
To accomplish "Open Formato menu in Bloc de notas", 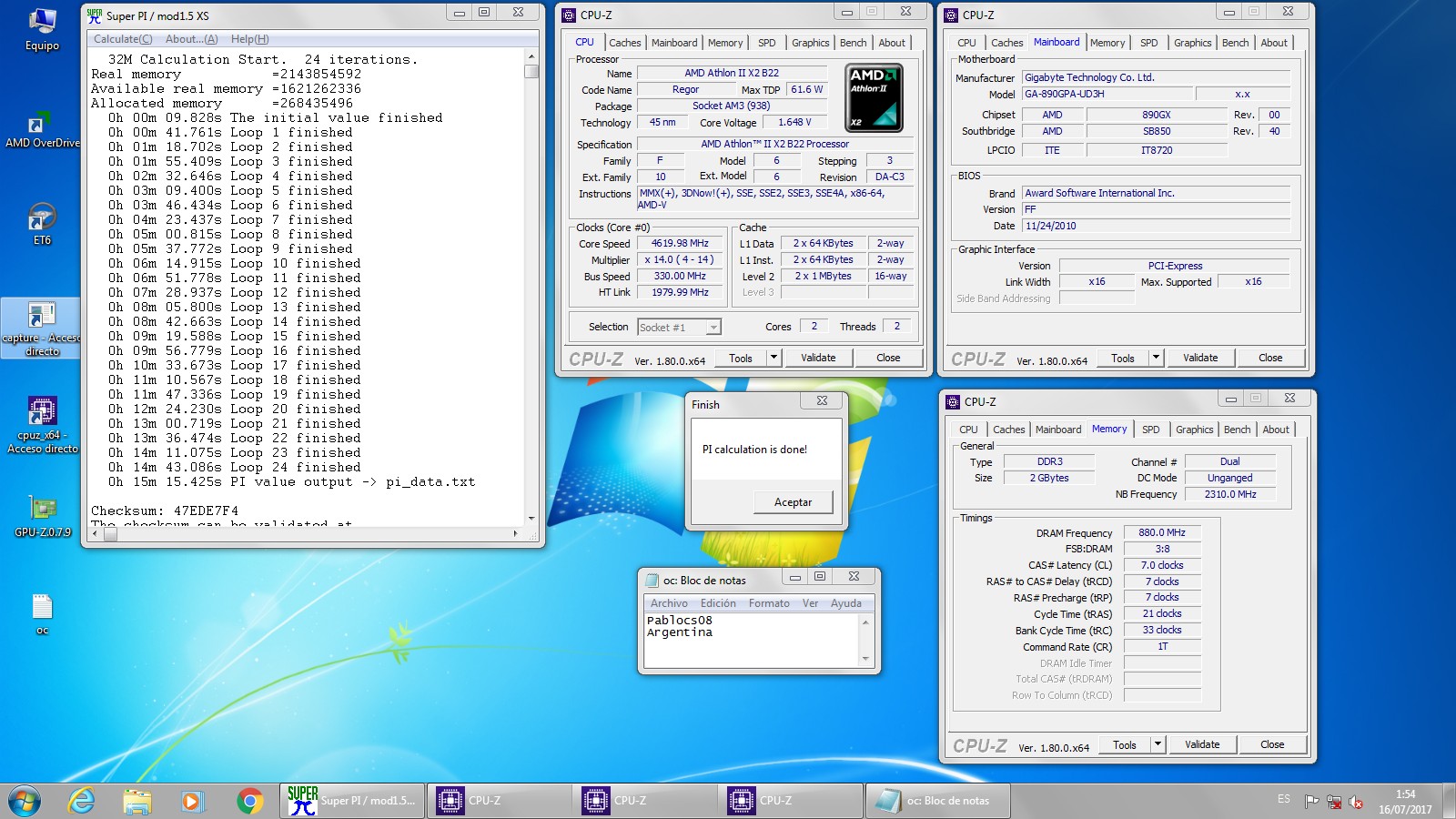I will [769, 603].
